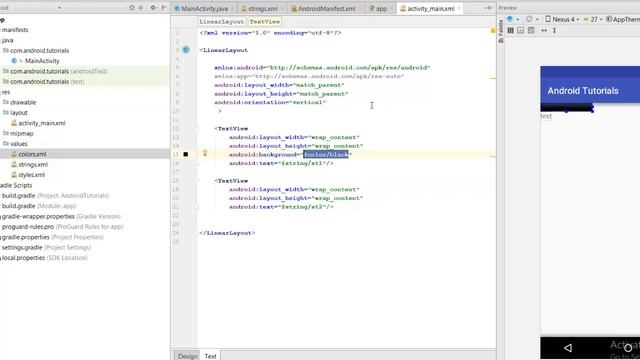Open build.gradle (Module: app)
The width and height of the screenshot is (640, 360).
[38, 206]
